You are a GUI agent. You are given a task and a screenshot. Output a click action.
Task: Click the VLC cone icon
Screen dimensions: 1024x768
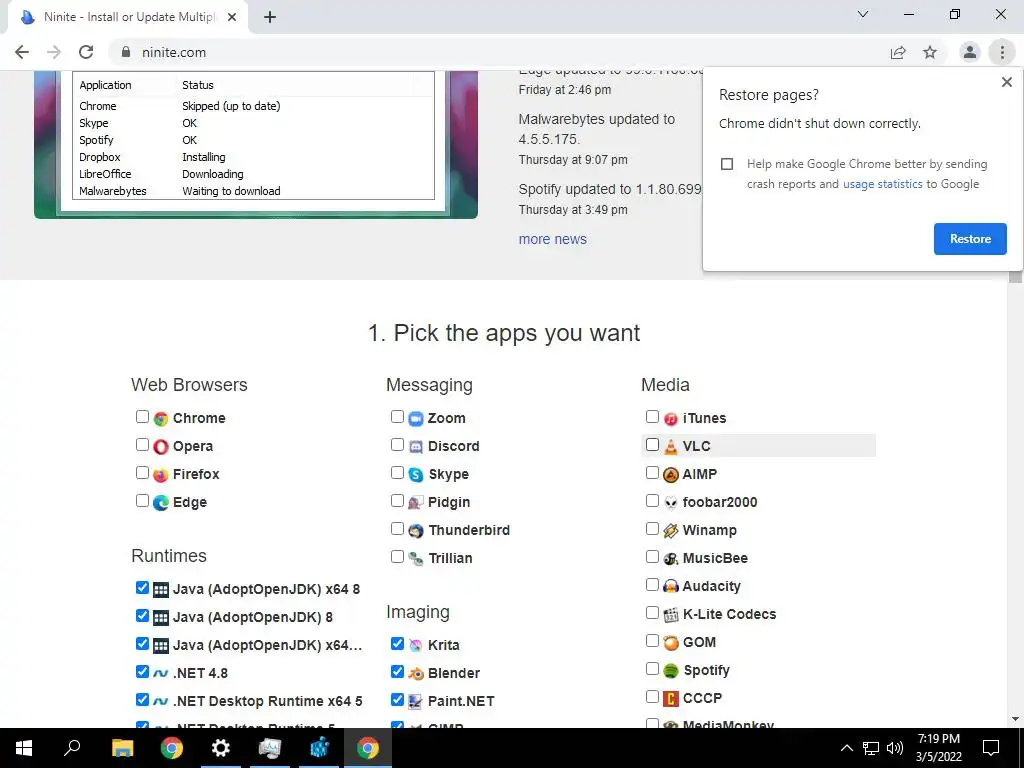671,447
